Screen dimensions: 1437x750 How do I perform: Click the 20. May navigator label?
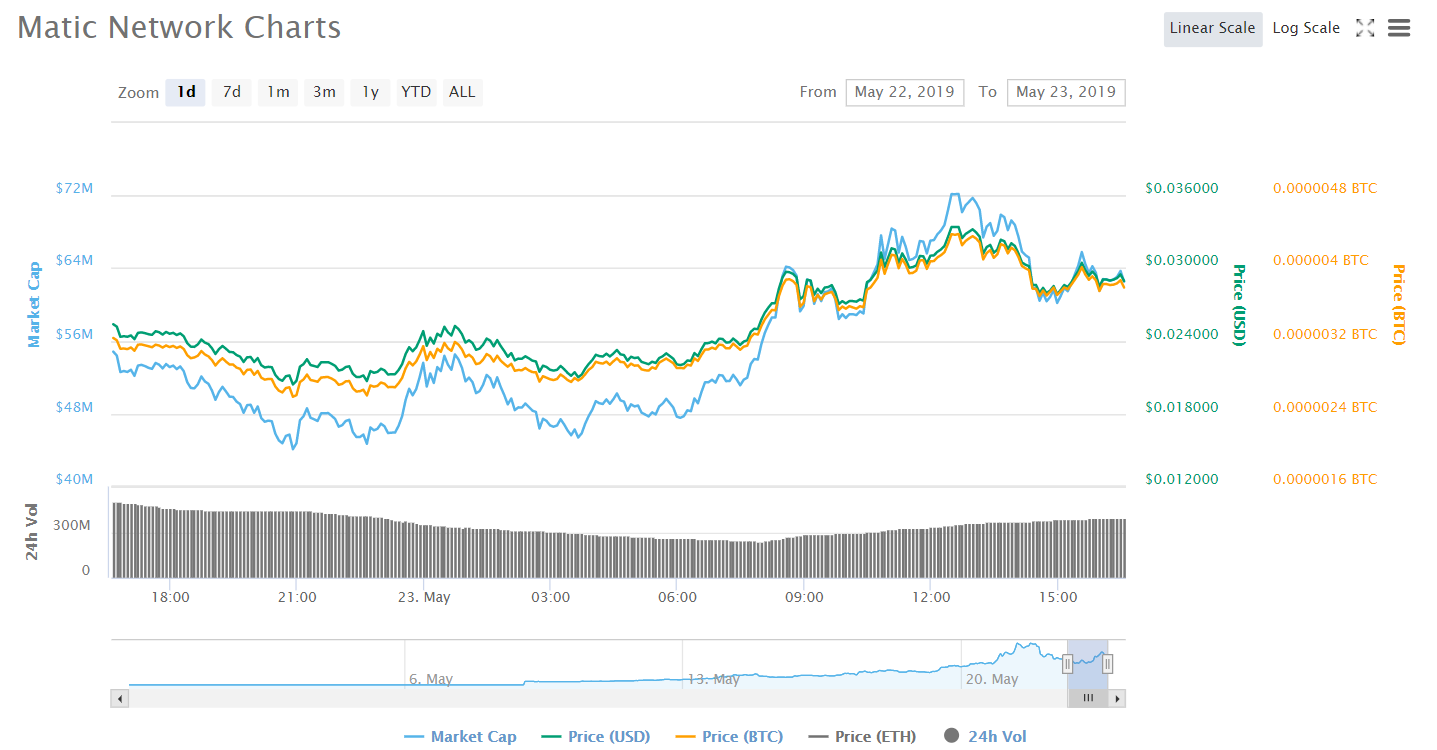click(992, 679)
